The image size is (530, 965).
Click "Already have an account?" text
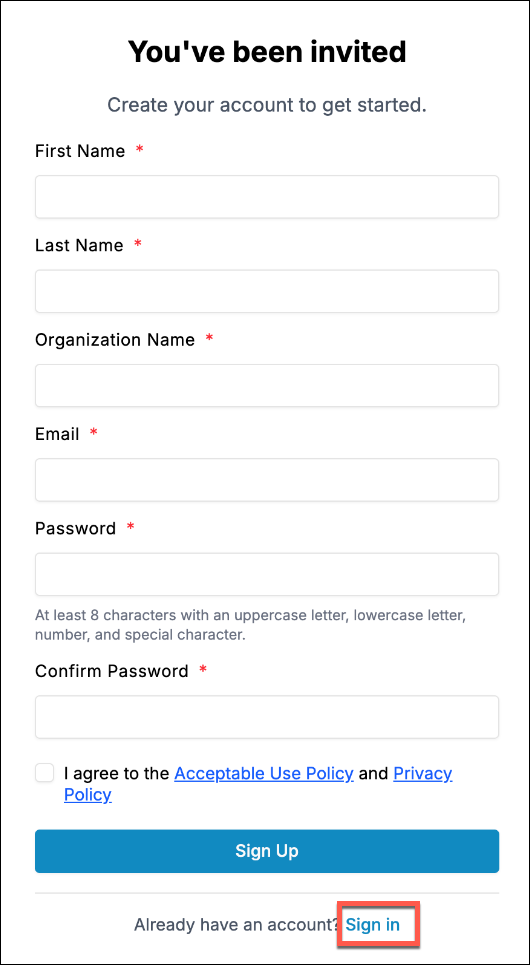point(238,924)
